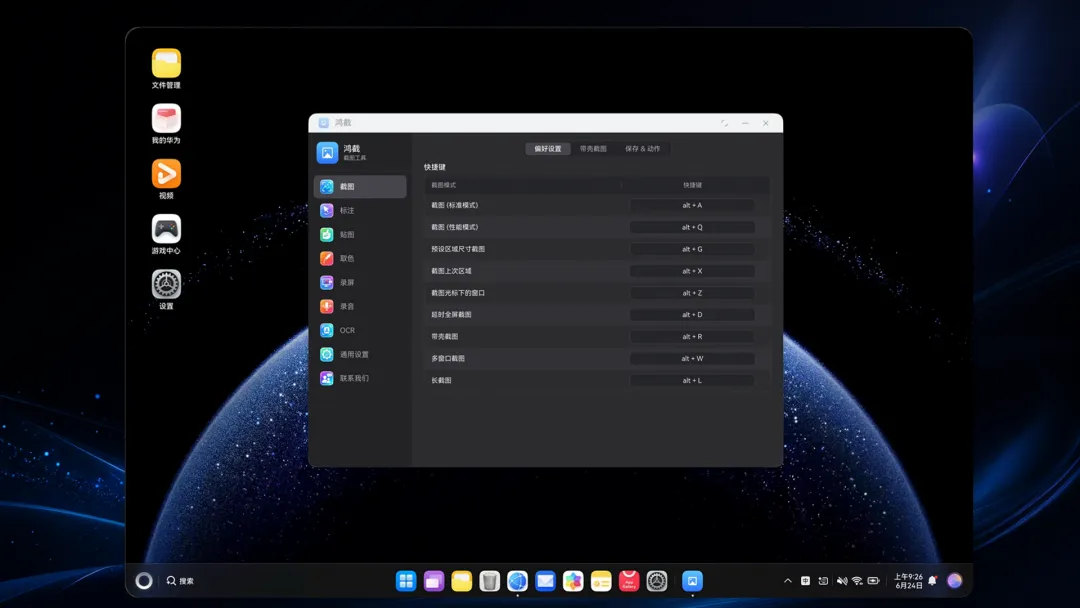Switch to the 带壳截图 tab
This screenshot has width=1080, height=608.
[x=593, y=149]
